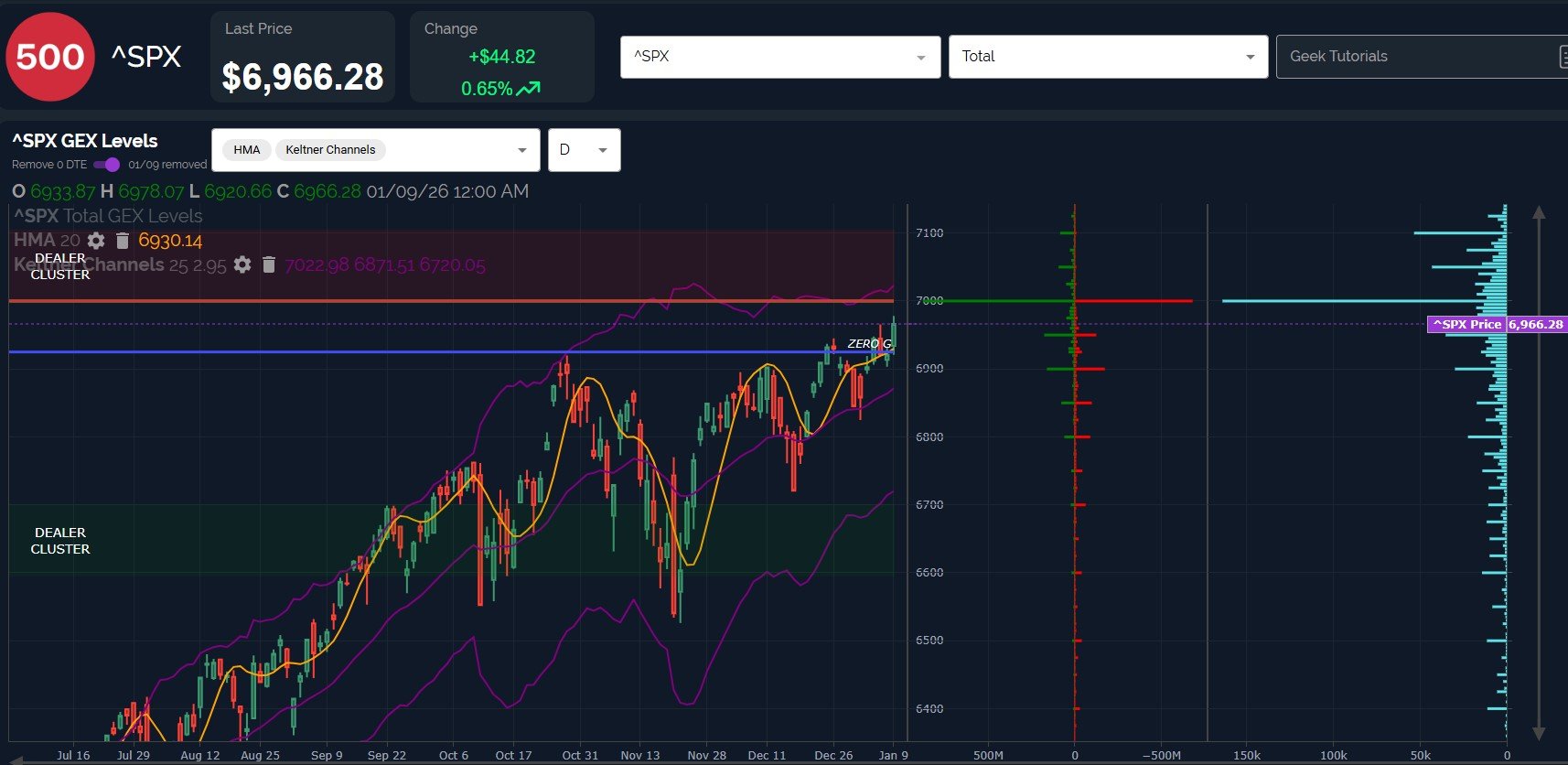Click the 01/09 removed label
The width and height of the screenshot is (1568, 765).
click(167, 165)
